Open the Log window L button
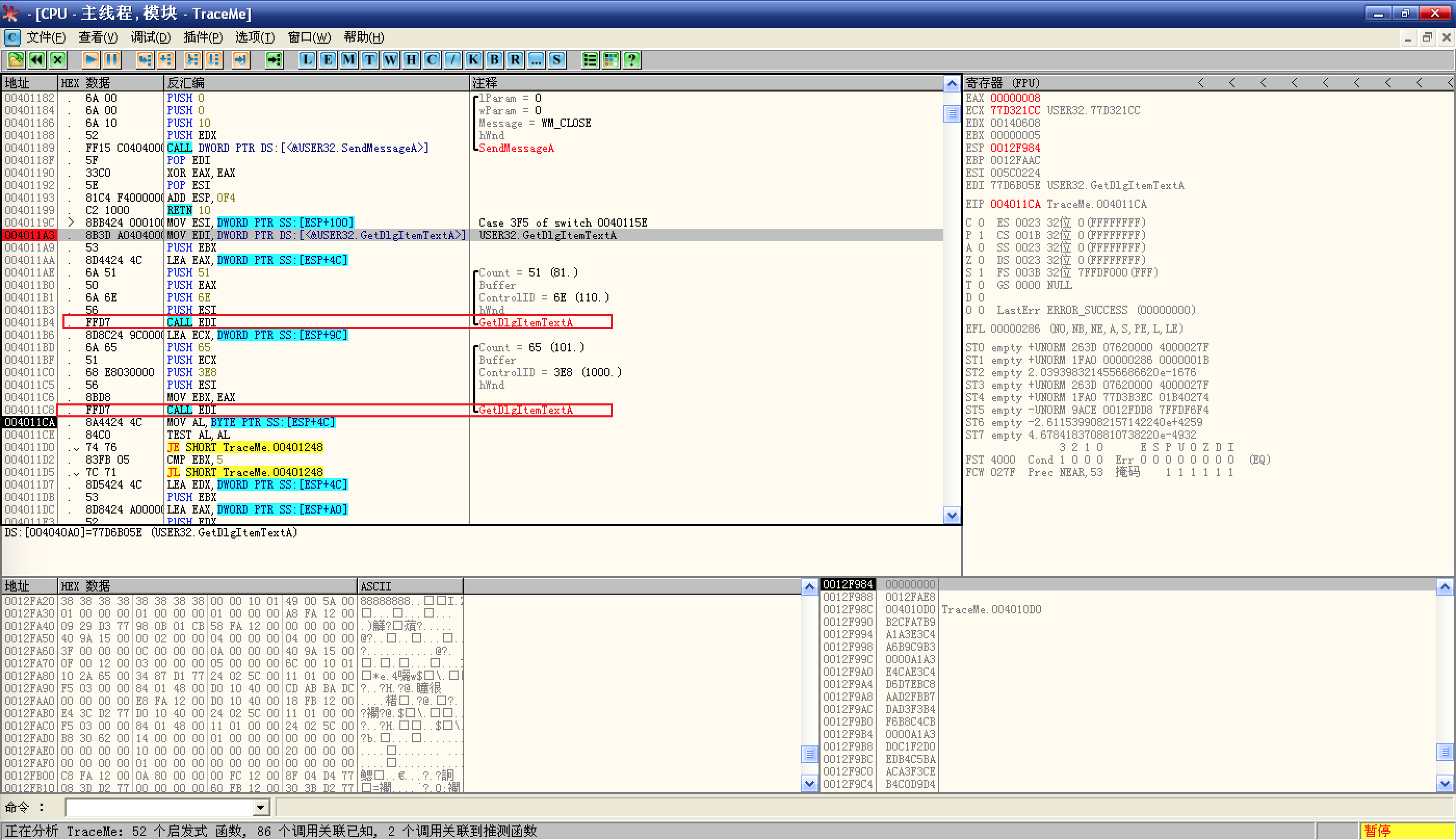 coord(307,59)
